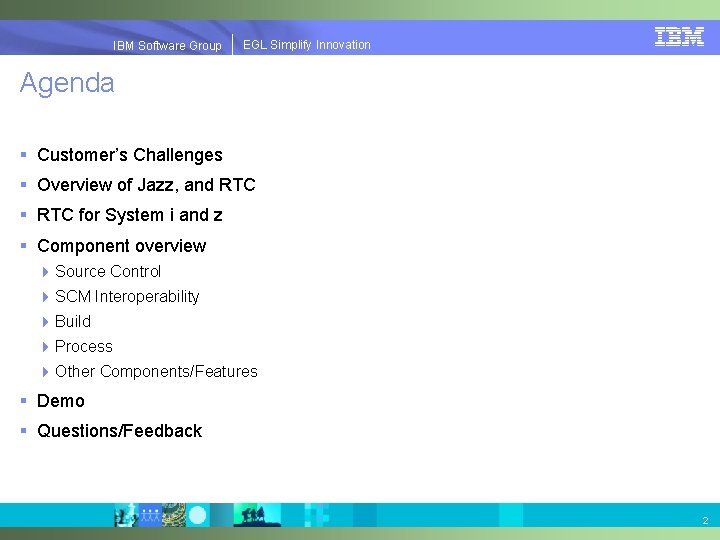Click the "Process" sub-item
Viewport: 720px width, 540px height.
pyautogui.click(x=84, y=347)
